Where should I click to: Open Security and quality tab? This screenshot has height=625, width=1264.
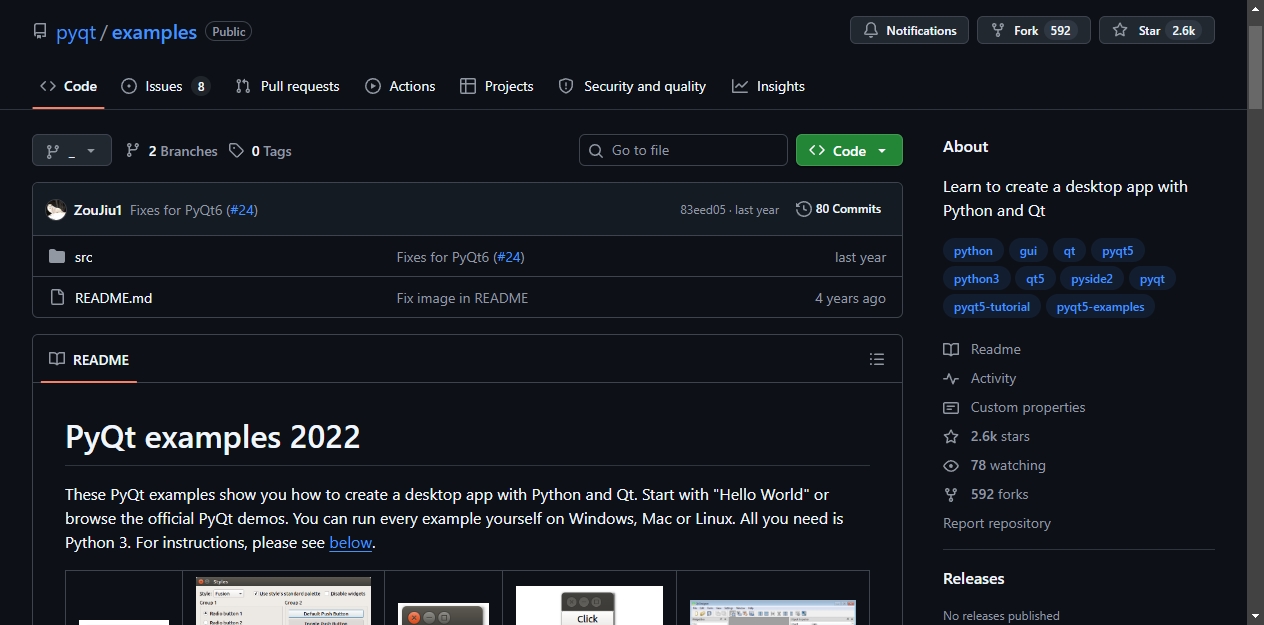[632, 86]
